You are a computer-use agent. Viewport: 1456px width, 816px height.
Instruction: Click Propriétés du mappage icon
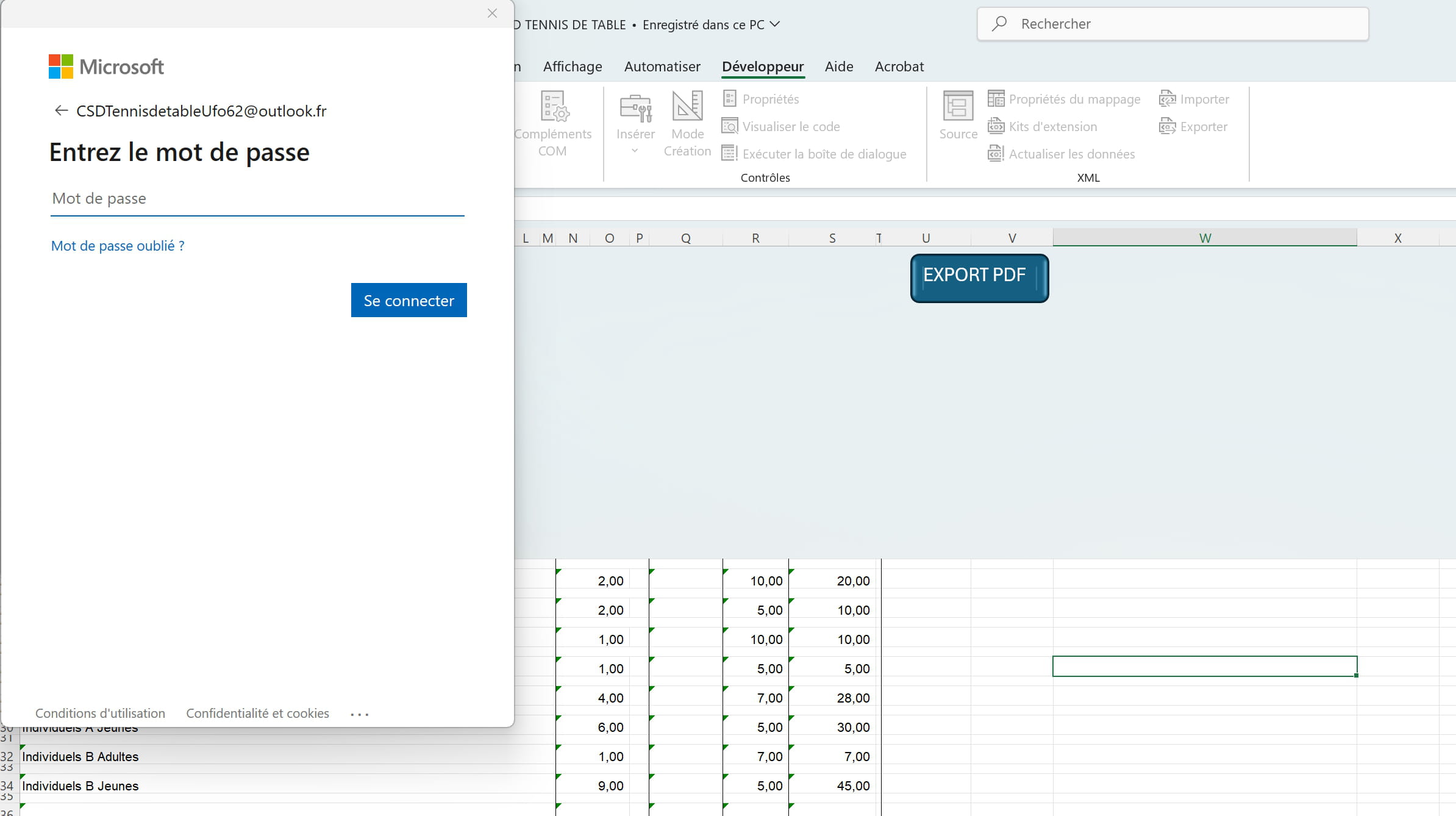tap(996, 99)
